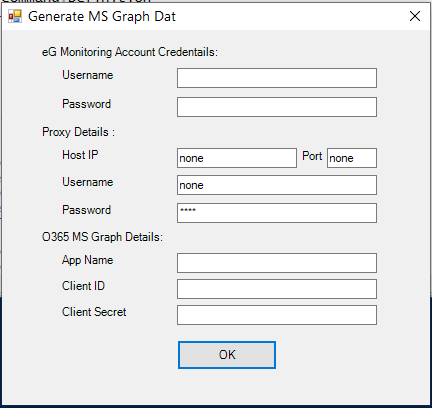Close the Generate MS Graph Dat dialog
This screenshot has width=432, height=408.
(415, 16)
